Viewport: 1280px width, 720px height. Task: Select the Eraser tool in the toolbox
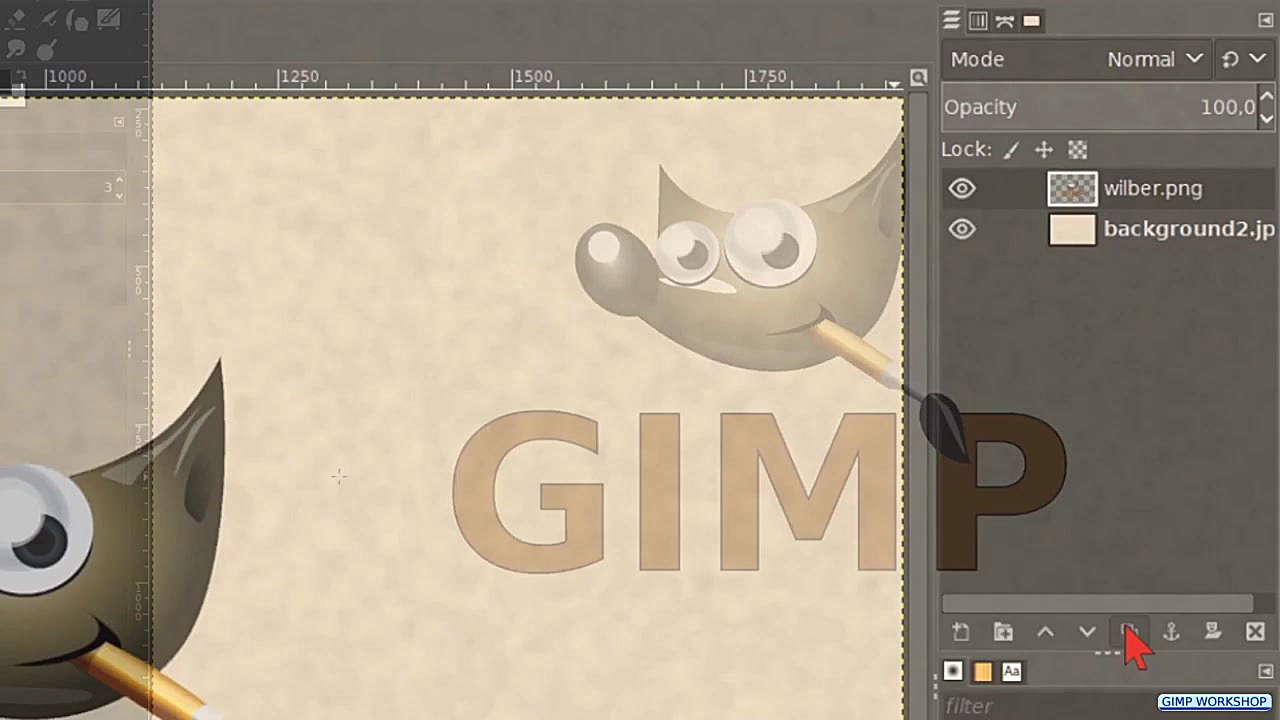click(x=17, y=18)
